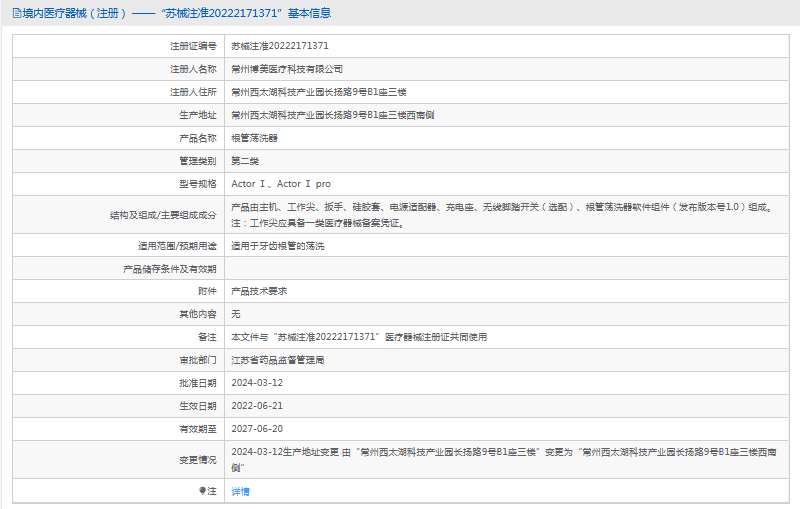Click management category 第二类
Viewport: 800px width, 509px height.
[x=245, y=161]
